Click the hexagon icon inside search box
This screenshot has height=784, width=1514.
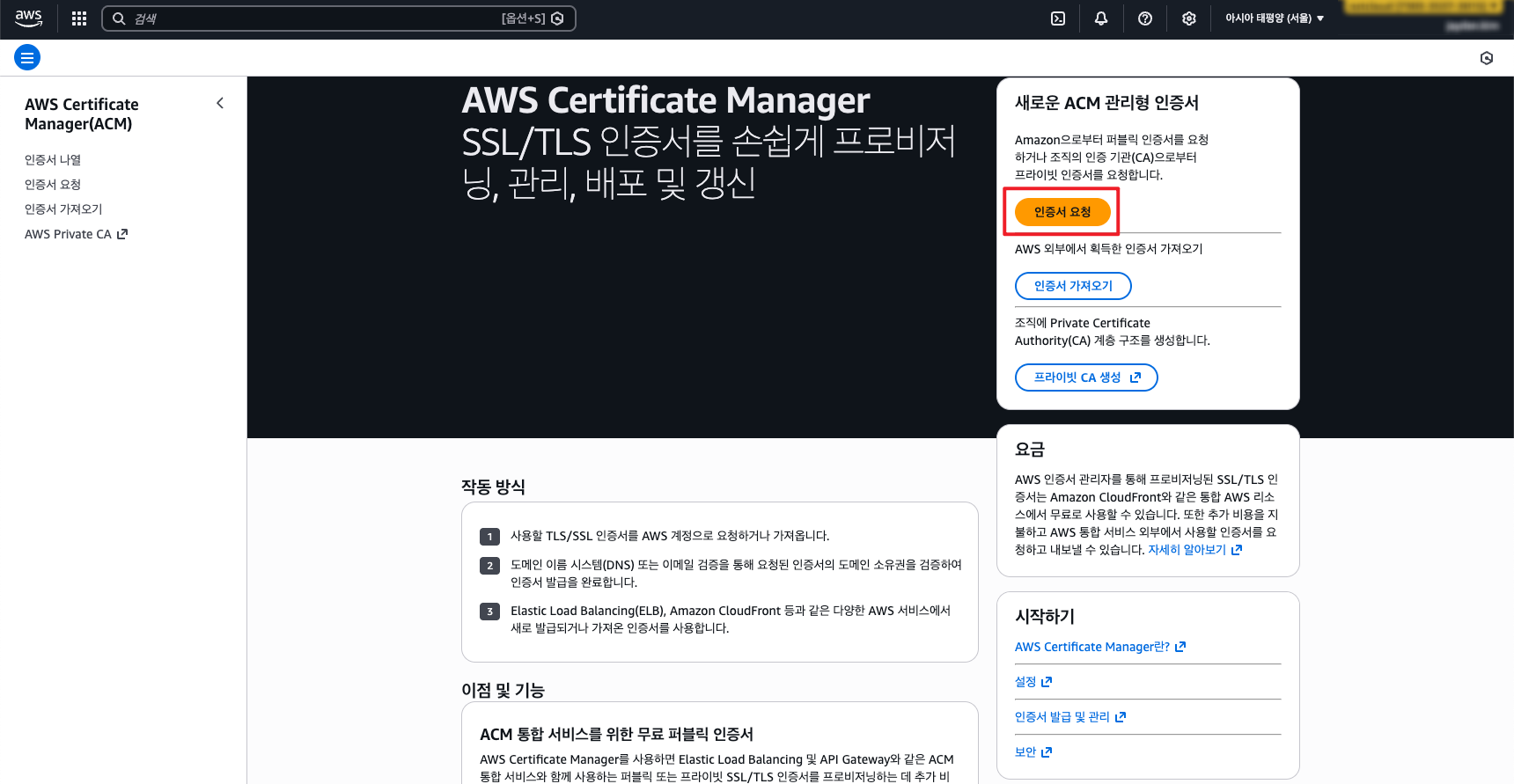tap(557, 18)
